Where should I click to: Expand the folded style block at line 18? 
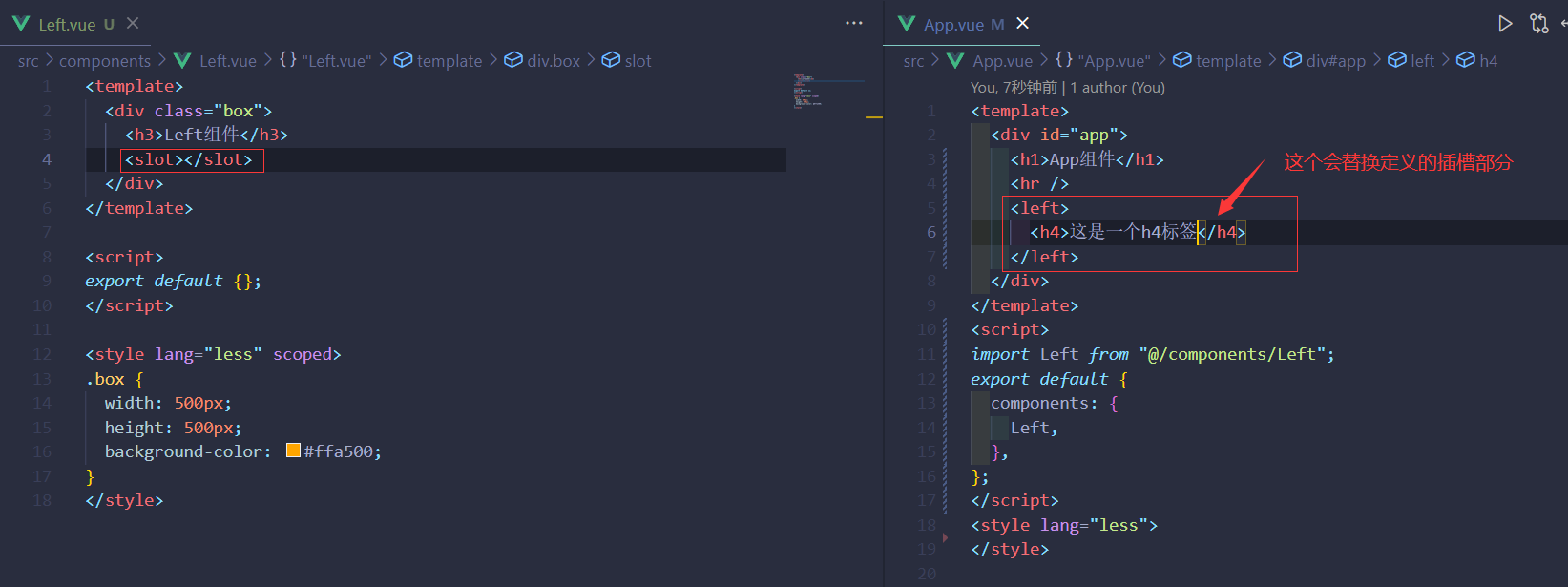pyautogui.click(x=945, y=537)
